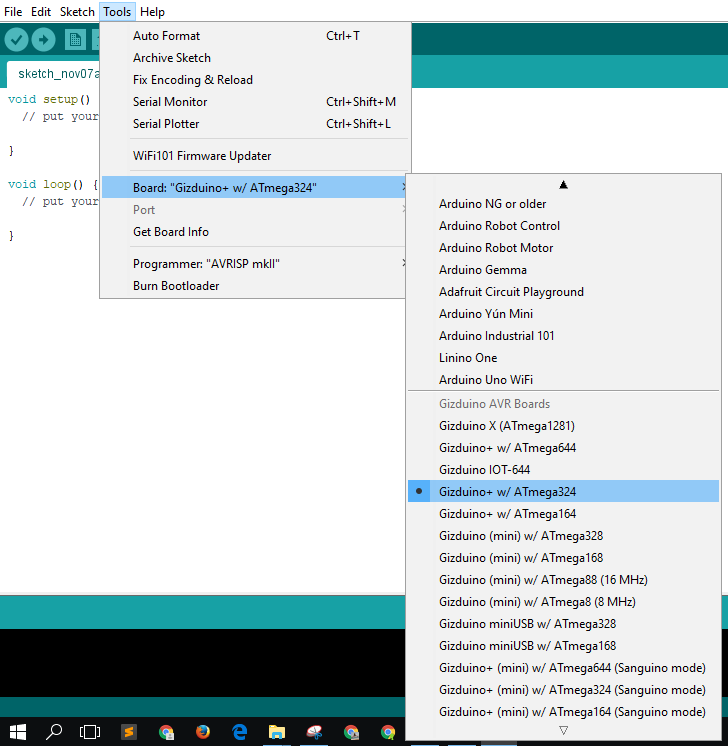Open the Sketch menu
728x746 pixels.
coord(77,11)
